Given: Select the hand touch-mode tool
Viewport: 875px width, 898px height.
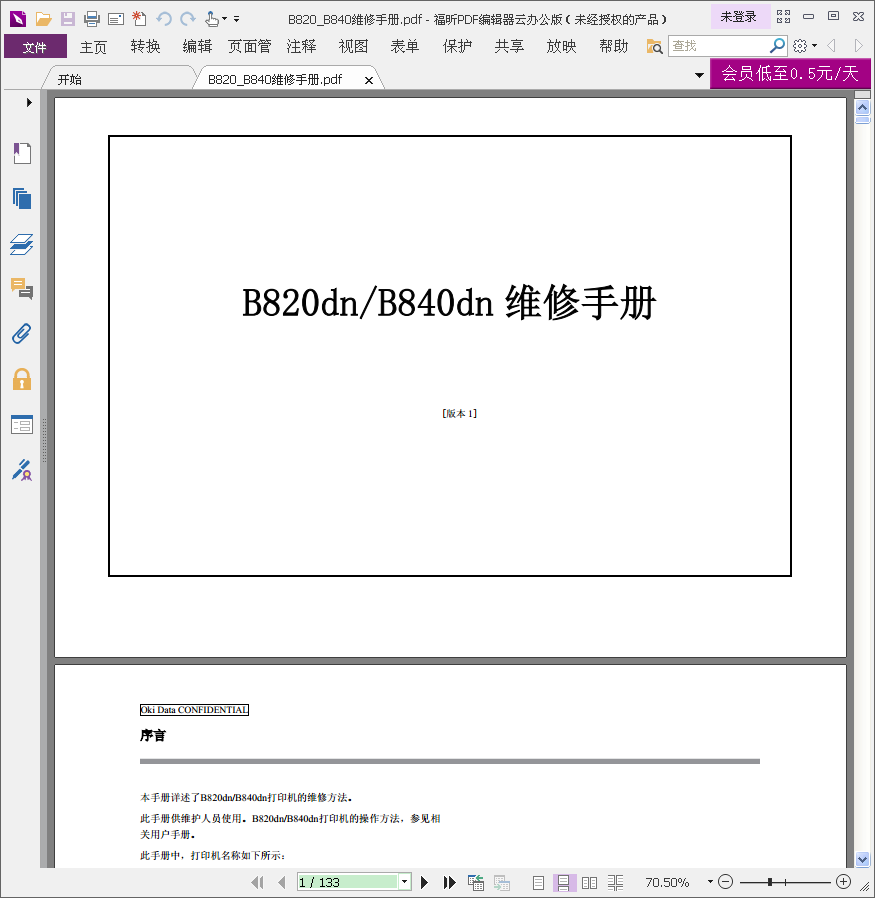Looking at the screenshot, I should click(212, 19).
